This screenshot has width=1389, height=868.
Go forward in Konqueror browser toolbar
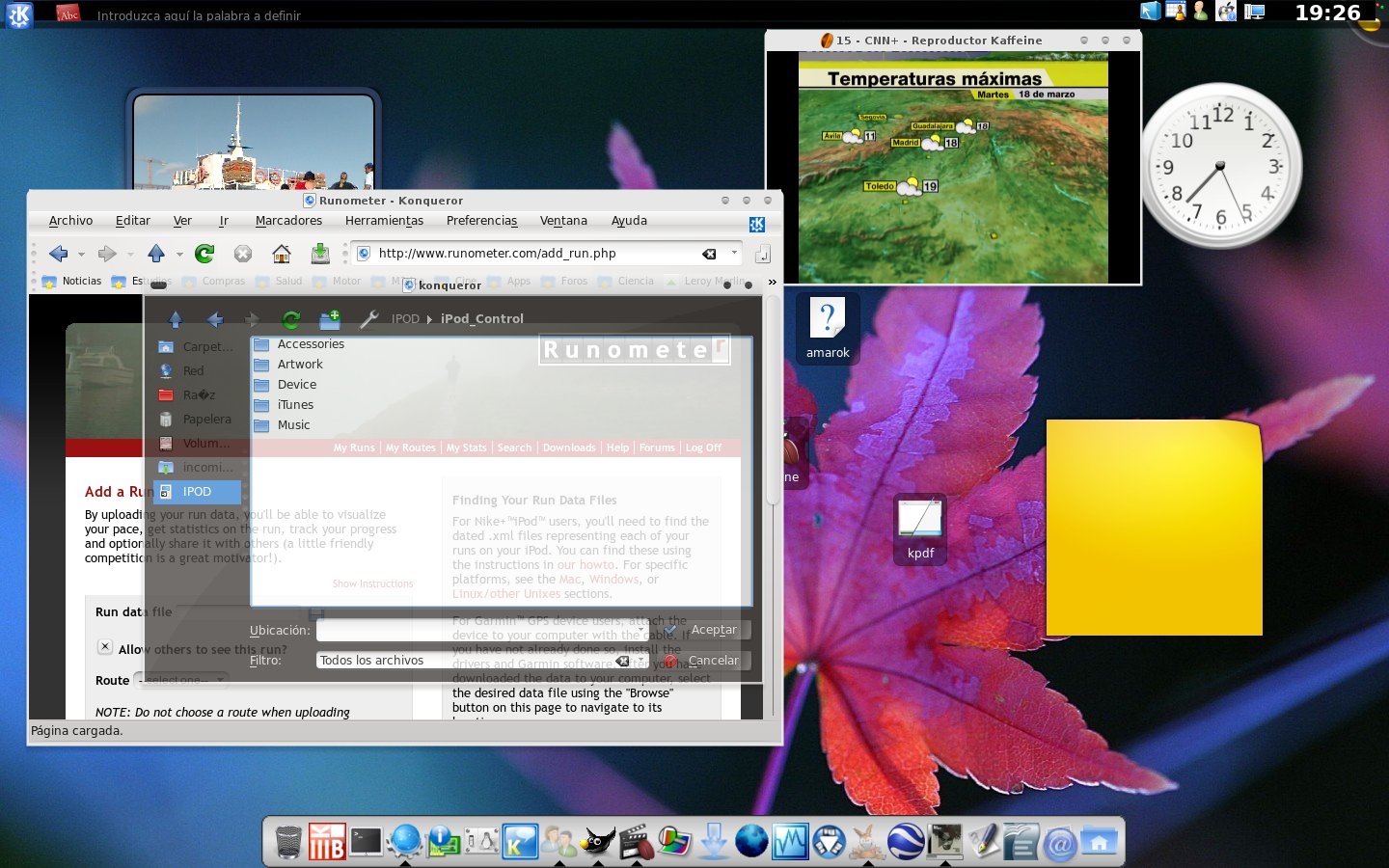point(107,254)
